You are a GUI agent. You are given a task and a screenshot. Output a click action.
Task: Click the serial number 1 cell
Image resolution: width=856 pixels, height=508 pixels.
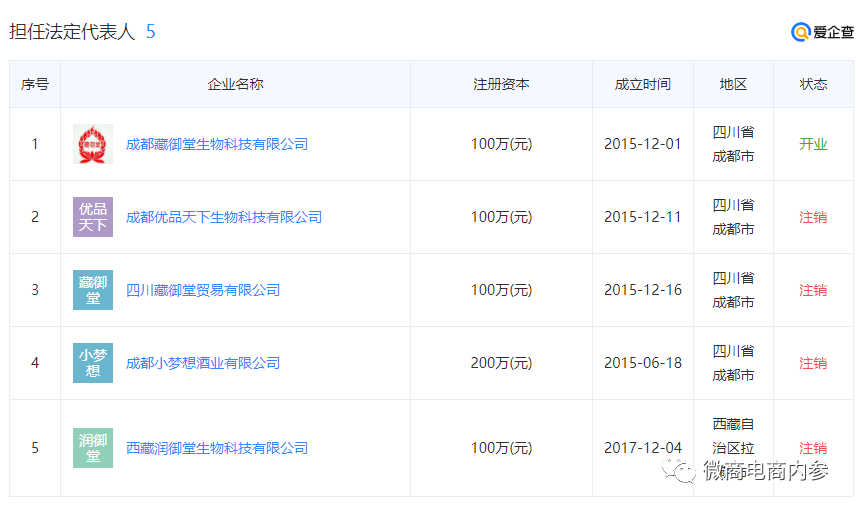[35, 144]
